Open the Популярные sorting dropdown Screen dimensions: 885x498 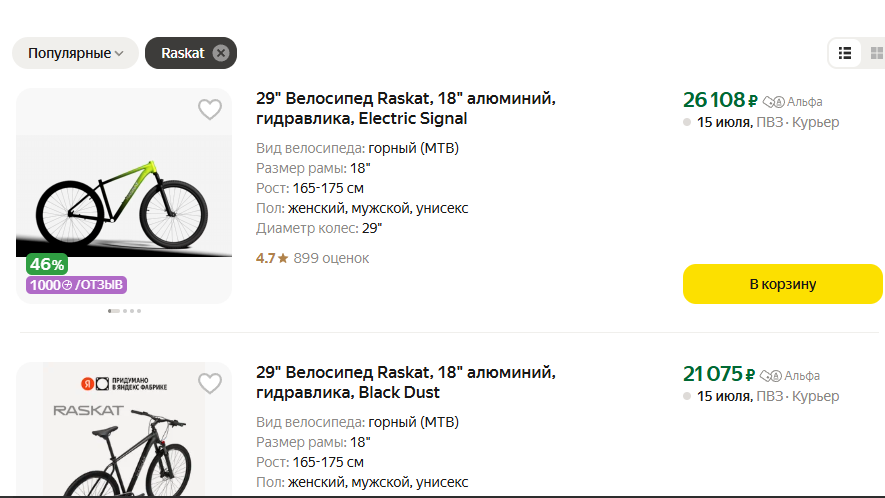pyautogui.click(x=75, y=53)
